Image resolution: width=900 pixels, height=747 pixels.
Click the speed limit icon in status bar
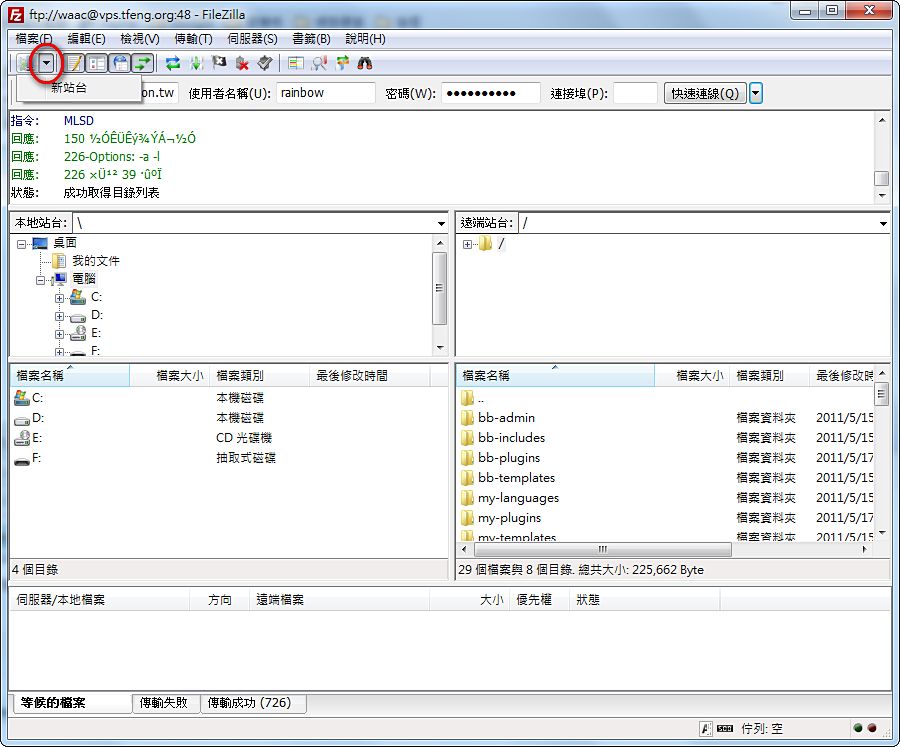click(x=725, y=729)
